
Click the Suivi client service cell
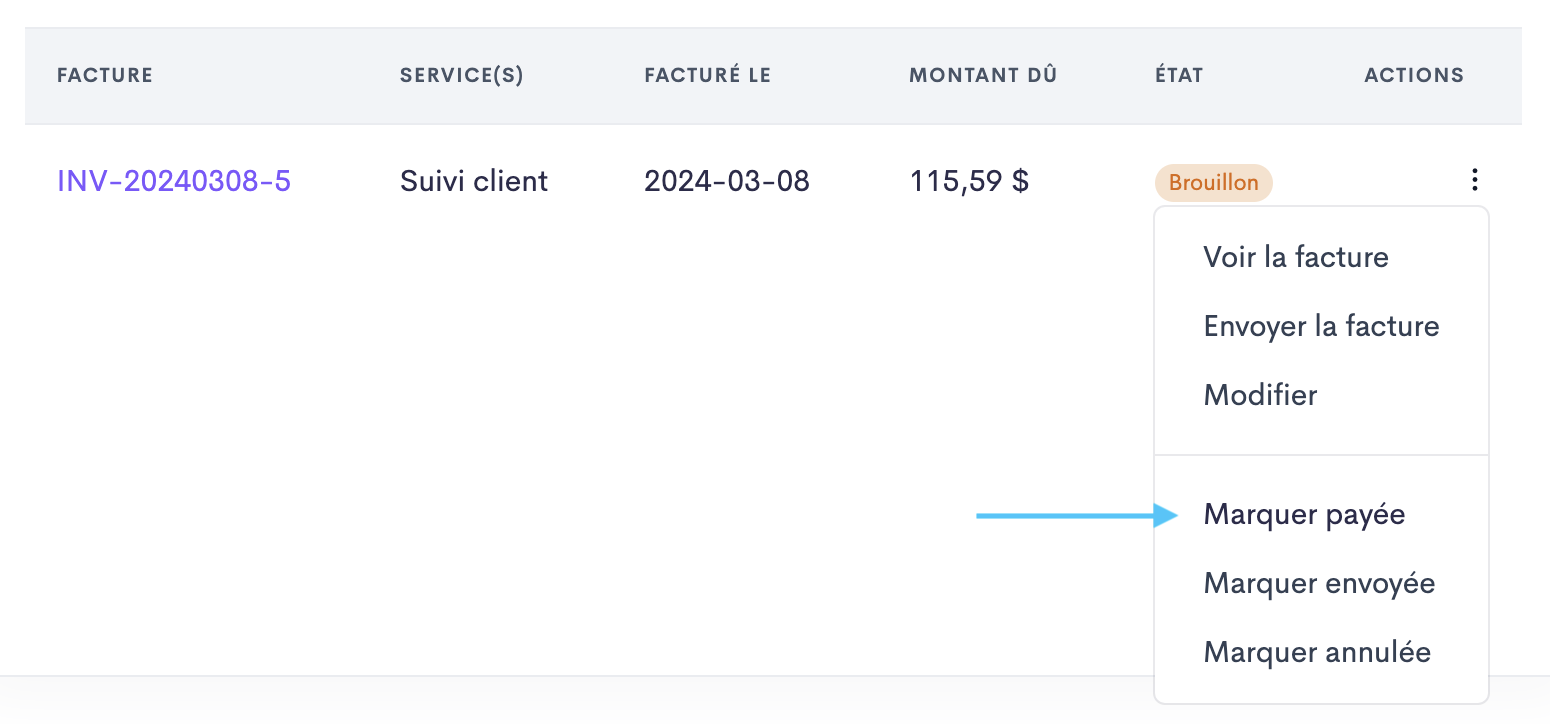tap(474, 181)
